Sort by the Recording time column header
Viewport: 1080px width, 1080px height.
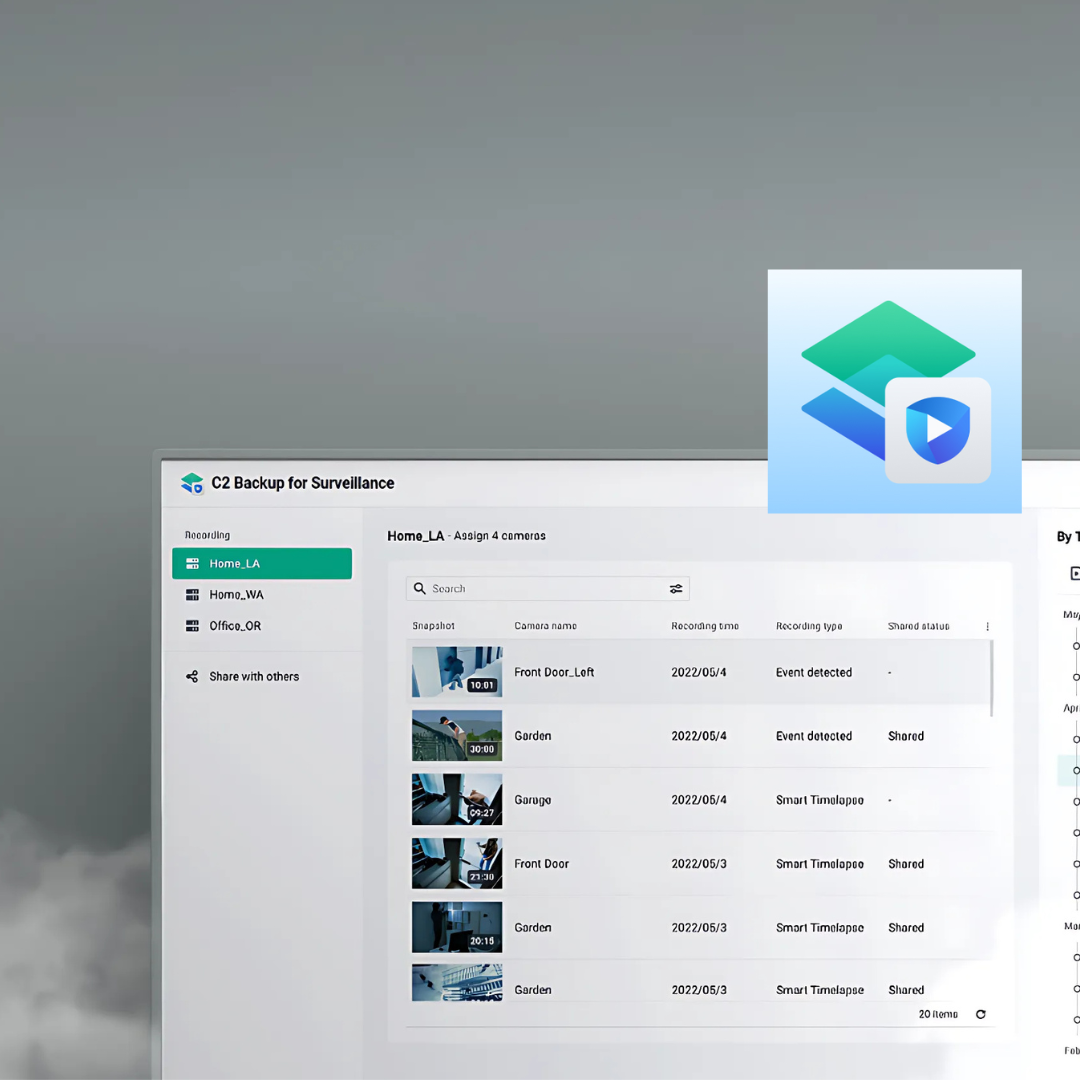point(705,626)
